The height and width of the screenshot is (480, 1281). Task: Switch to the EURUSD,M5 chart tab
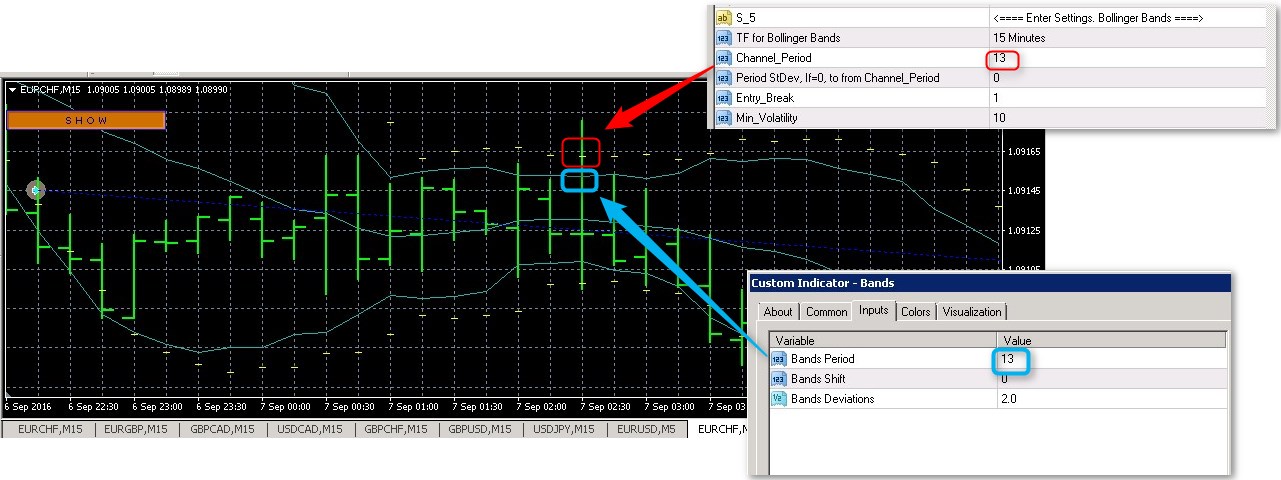click(x=646, y=429)
